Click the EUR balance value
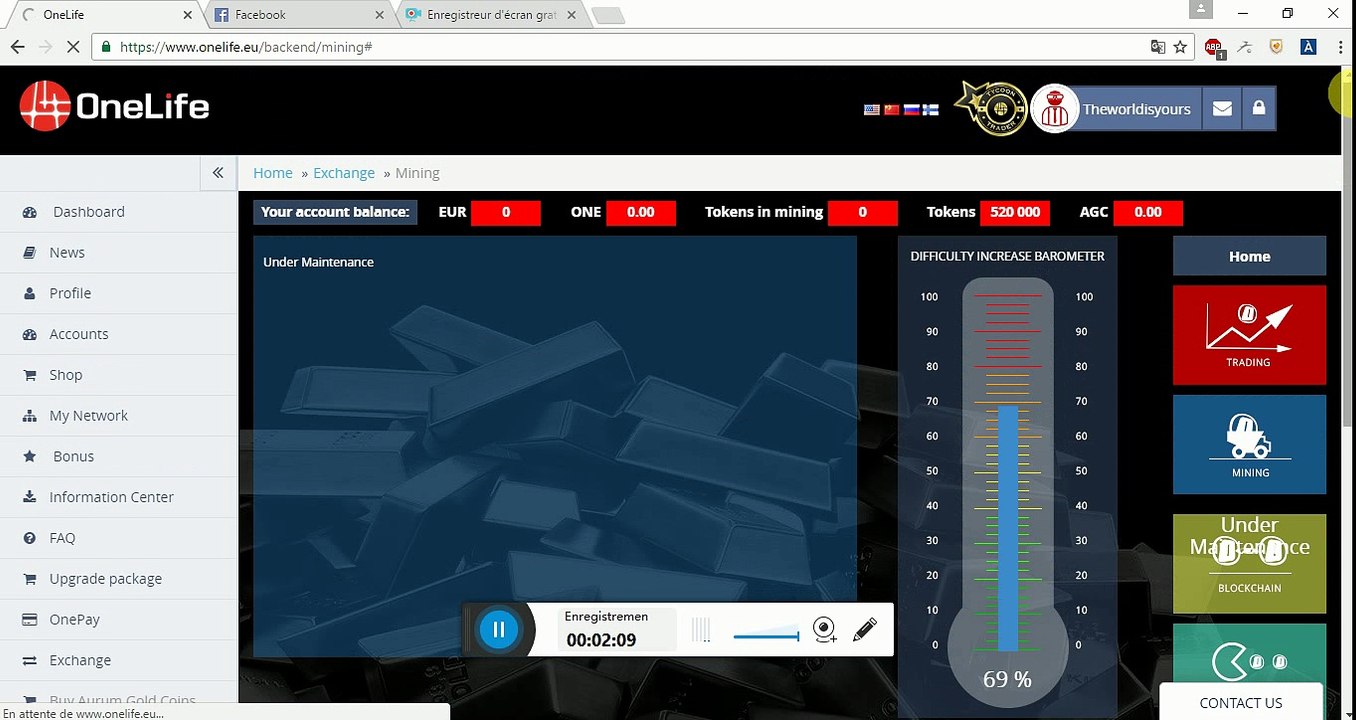The image size is (1356, 720). click(x=506, y=212)
